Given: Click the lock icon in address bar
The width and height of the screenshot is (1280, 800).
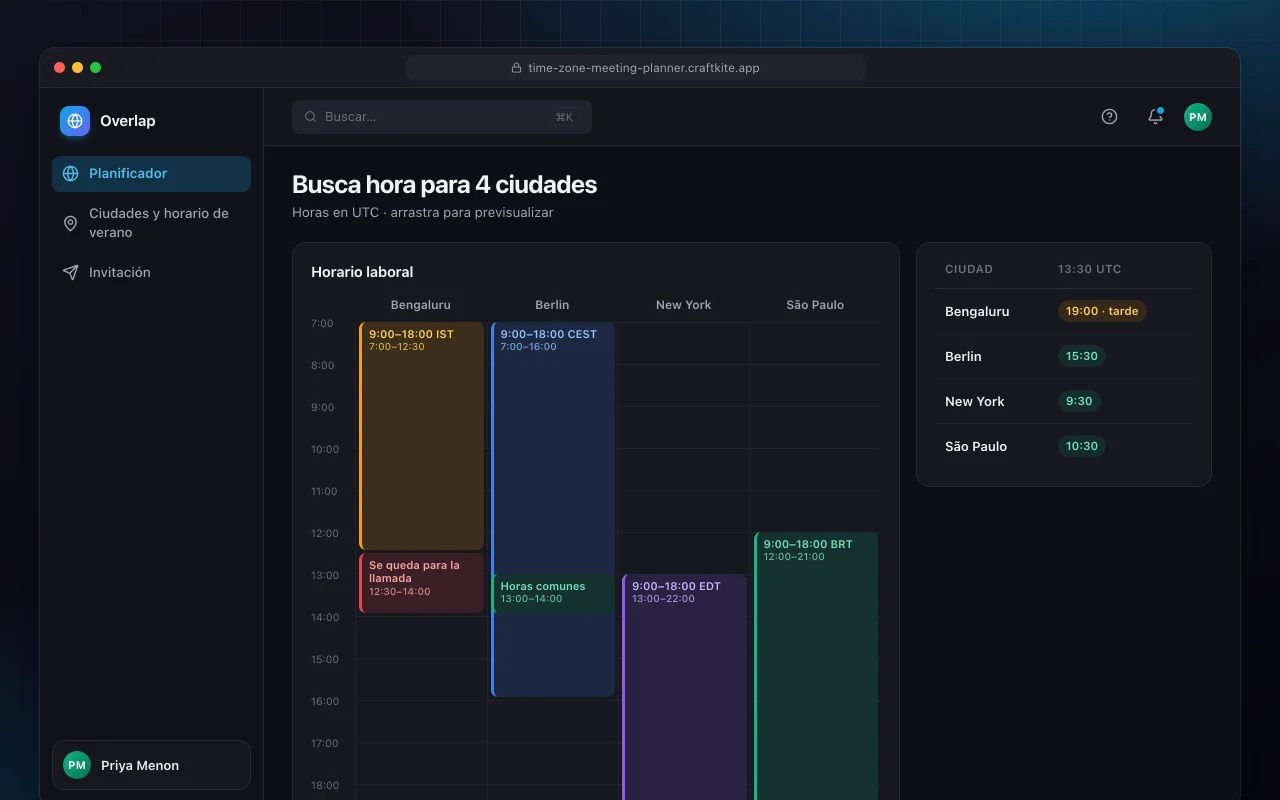Looking at the screenshot, I should [x=516, y=68].
